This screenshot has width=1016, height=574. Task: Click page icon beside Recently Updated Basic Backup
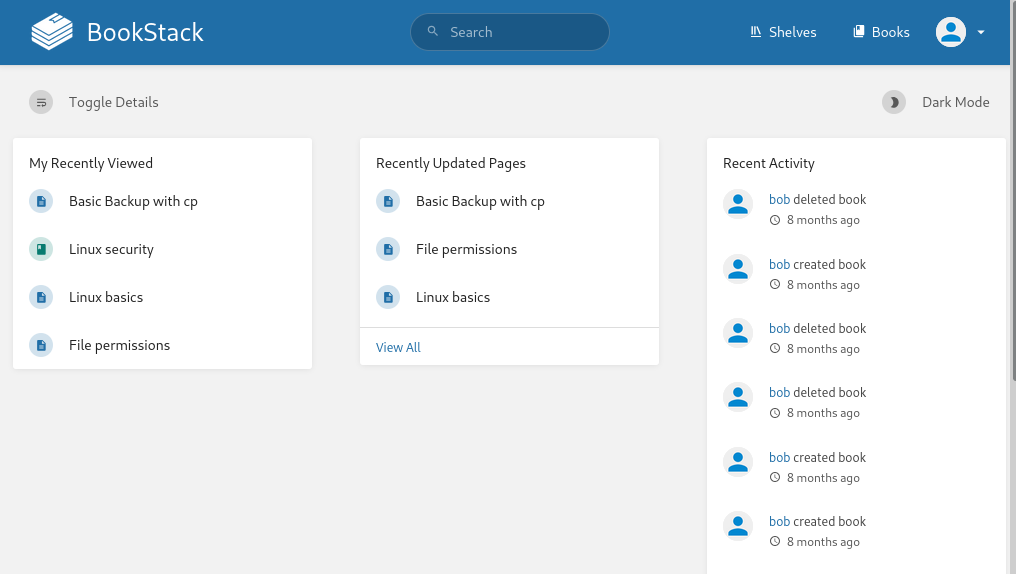pyautogui.click(x=388, y=201)
